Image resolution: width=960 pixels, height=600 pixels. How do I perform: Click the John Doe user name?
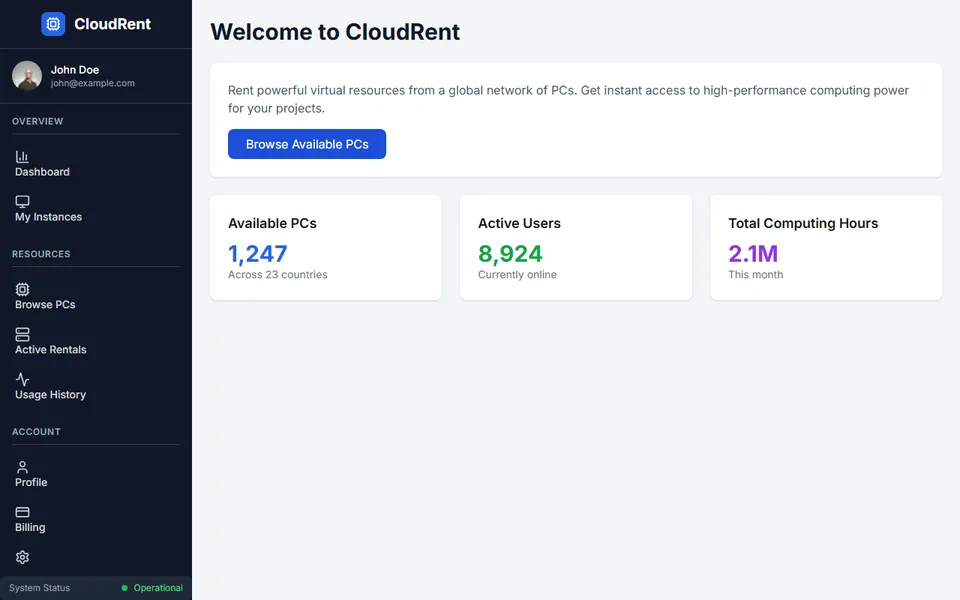75,70
